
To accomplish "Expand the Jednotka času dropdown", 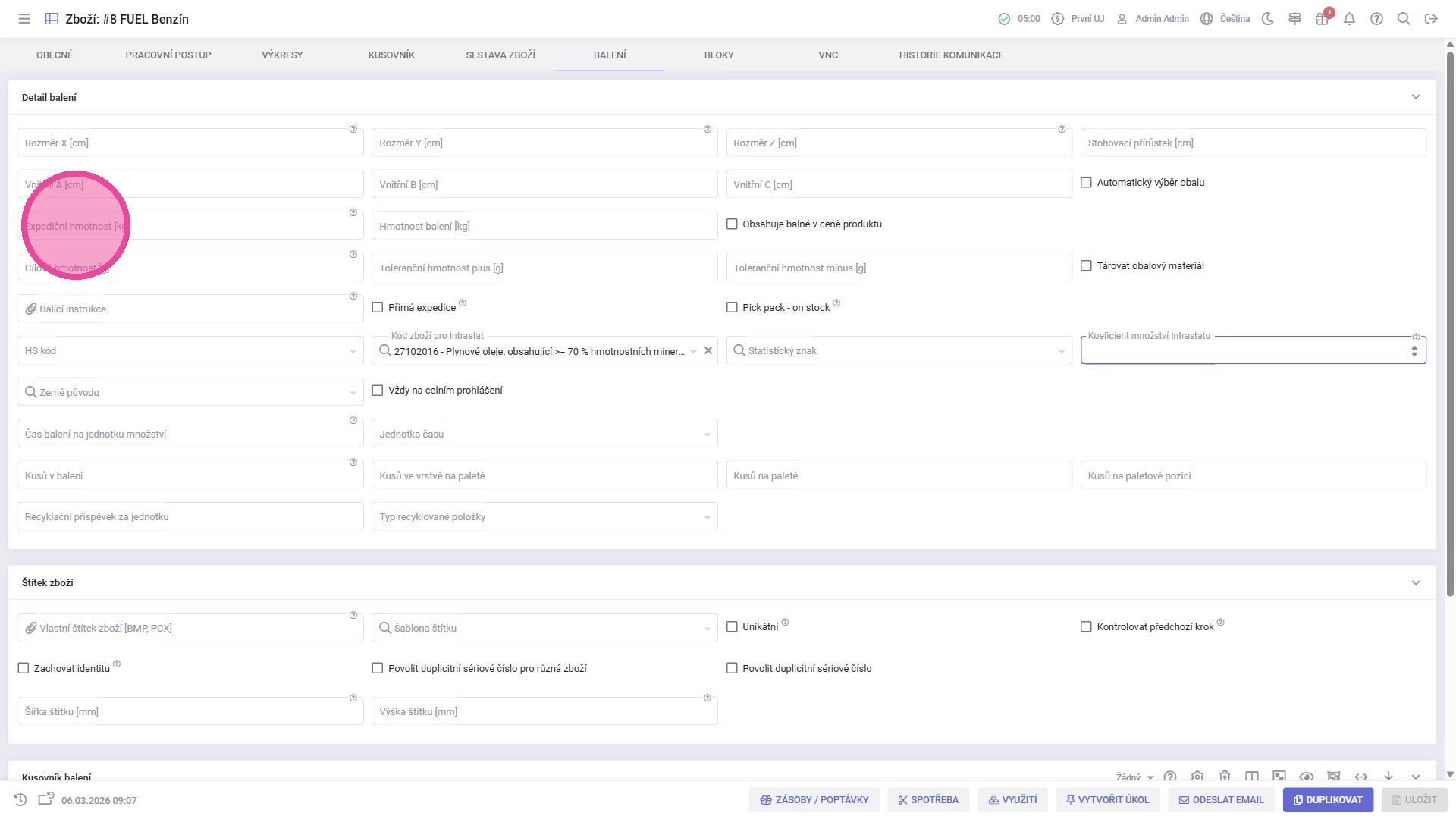I will point(706,435).
